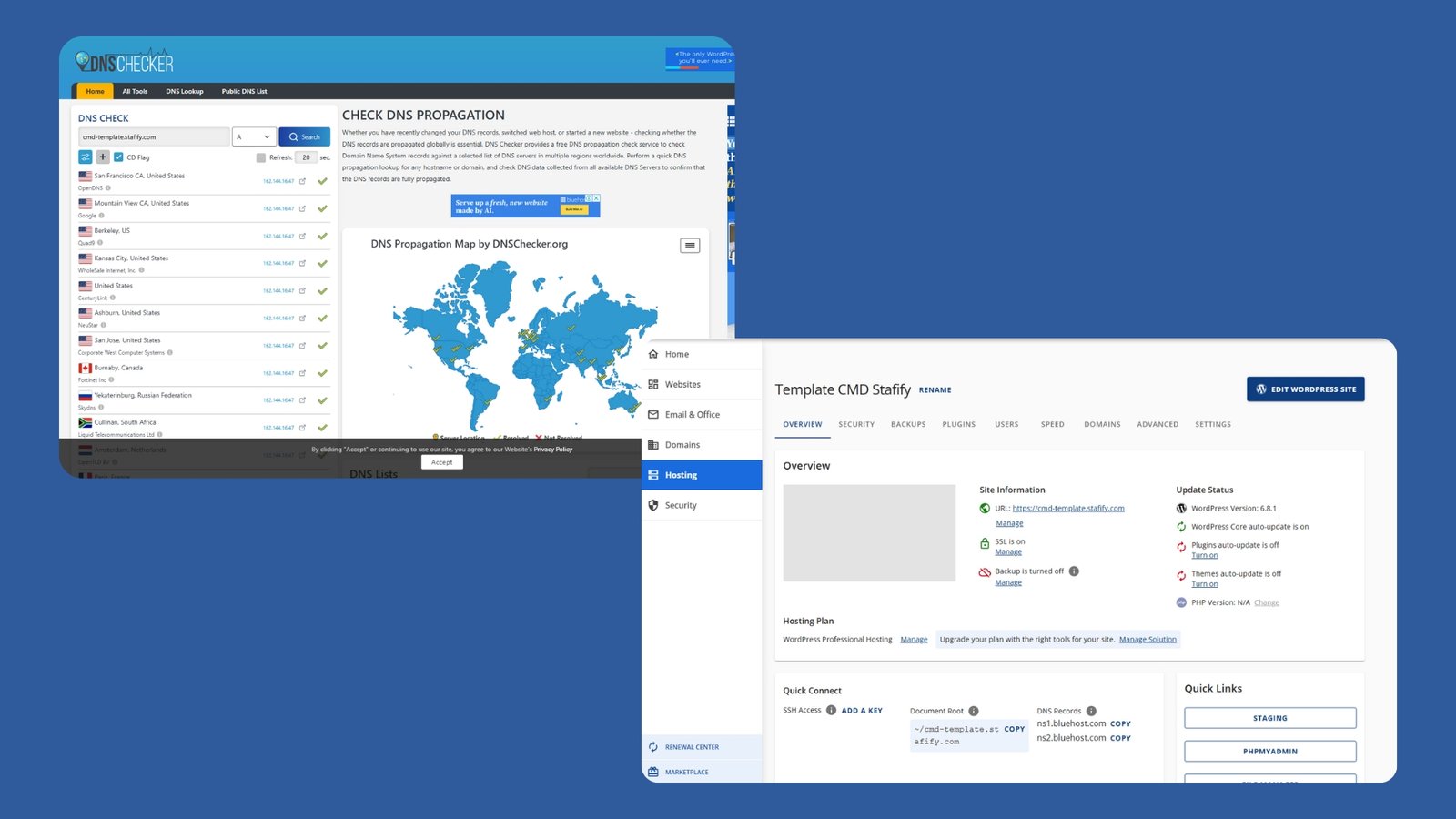Open the DNS Propagation Map hamburger menu

690,246
